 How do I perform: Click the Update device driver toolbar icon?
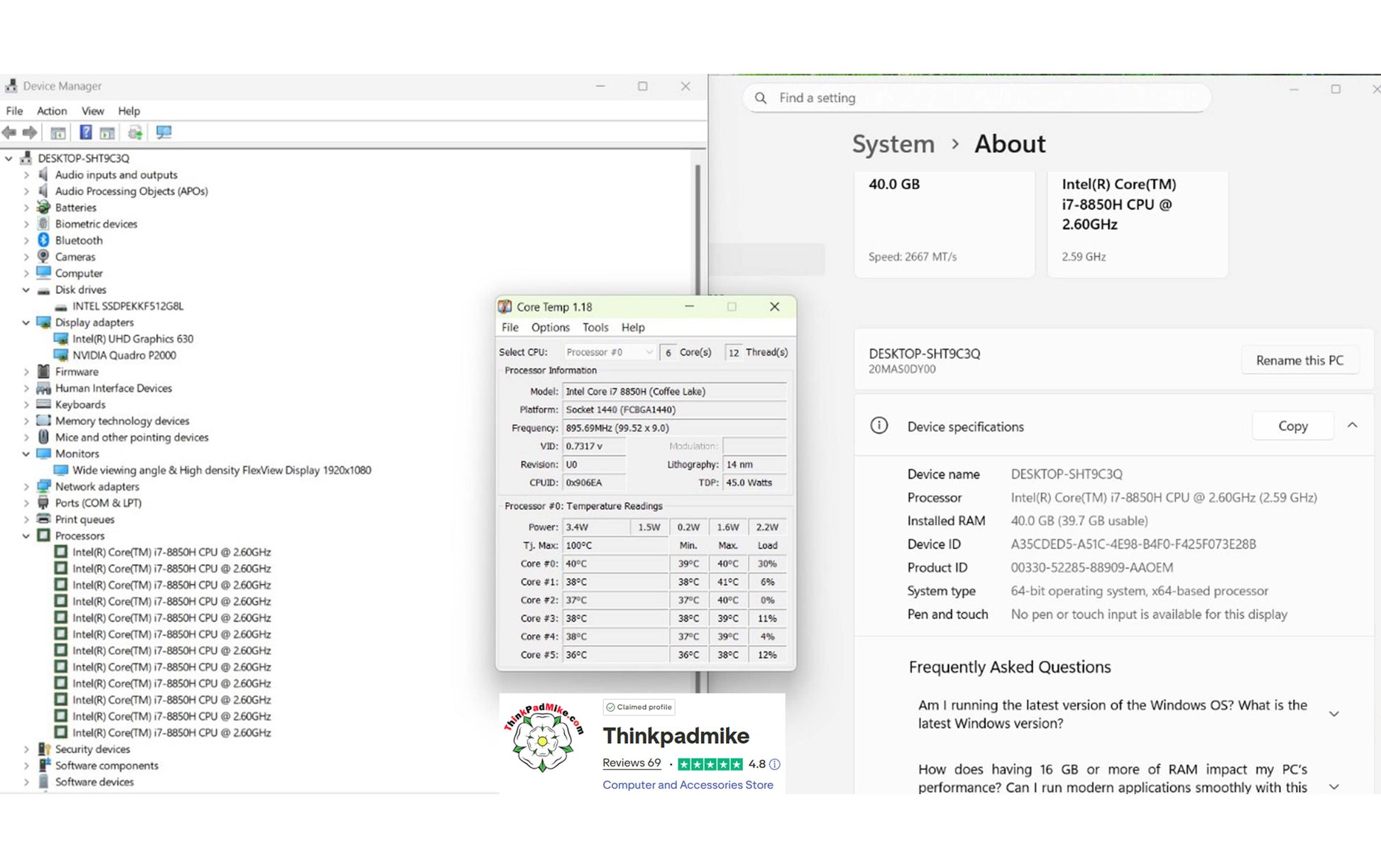point(135,133)
